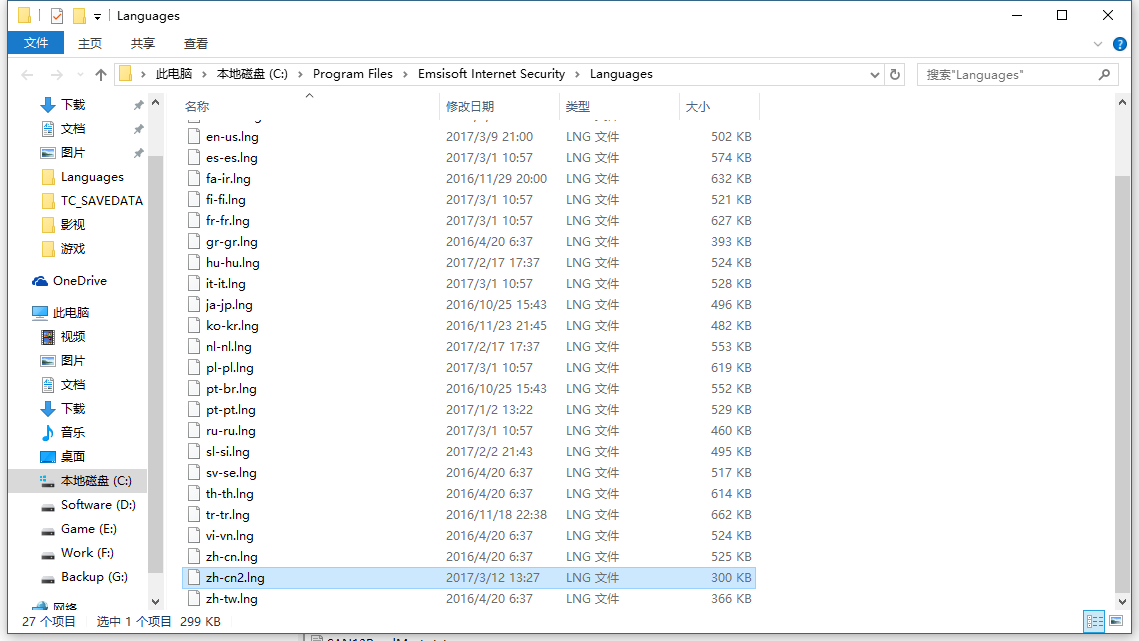Switch to the 共享 ribbon tab

pos(142,44)
